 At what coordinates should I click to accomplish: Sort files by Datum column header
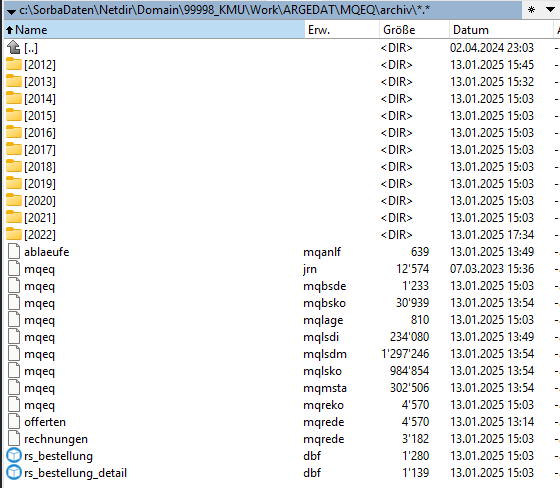tap(501, 30)
